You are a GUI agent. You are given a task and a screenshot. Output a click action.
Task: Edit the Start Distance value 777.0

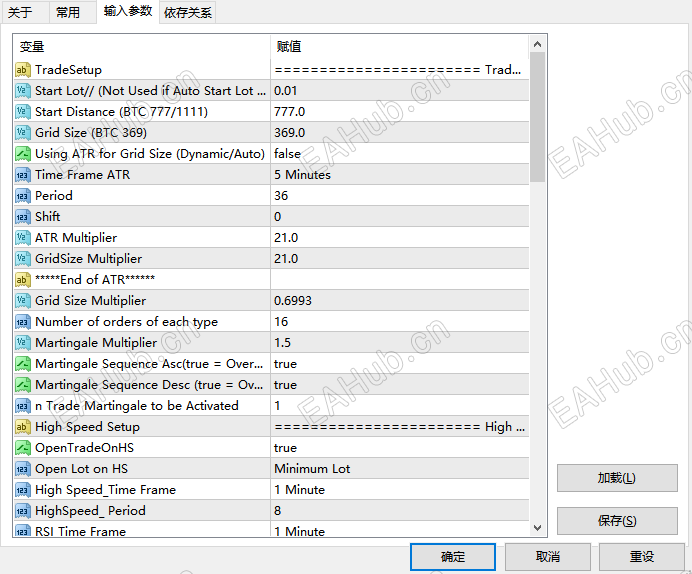(x=400, y=112)
